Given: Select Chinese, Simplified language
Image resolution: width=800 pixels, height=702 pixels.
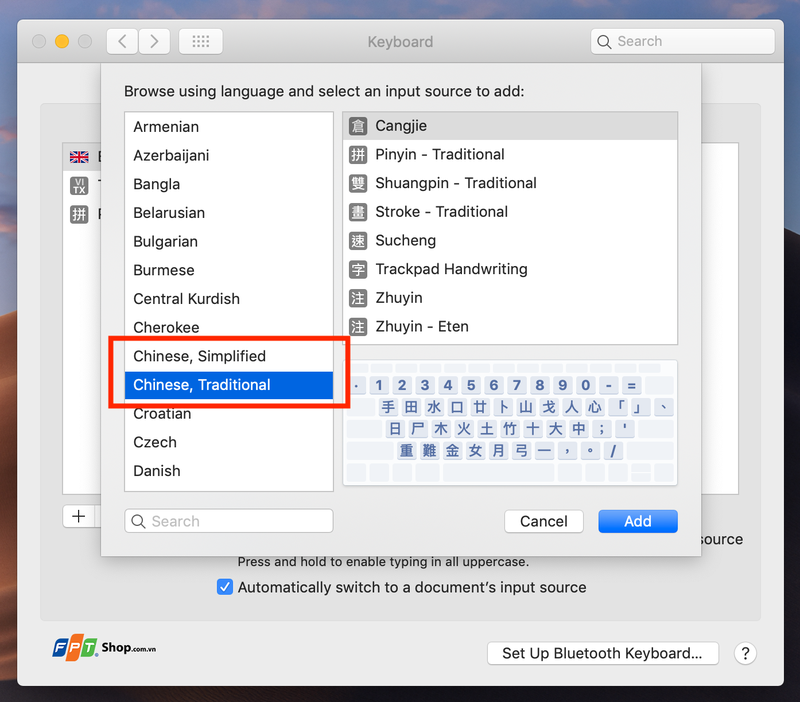Looking at the screenshot, I should pyautogui.click(x=229, y=356).
